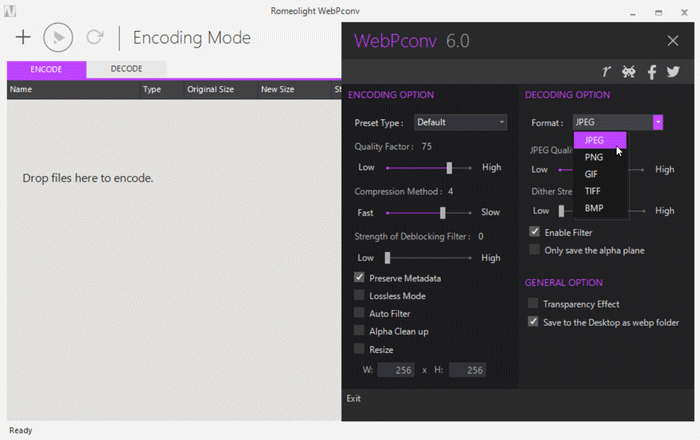
Task: Click the Quality Factor slider handle
Action: click(449, 168)
